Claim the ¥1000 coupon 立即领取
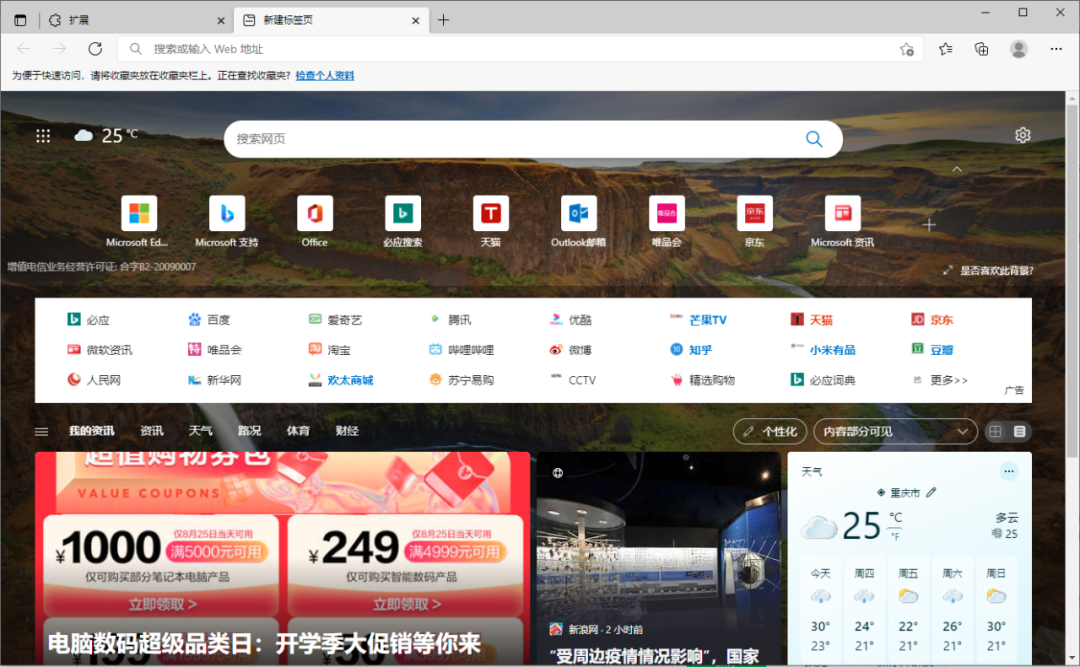 pos(163,604)
